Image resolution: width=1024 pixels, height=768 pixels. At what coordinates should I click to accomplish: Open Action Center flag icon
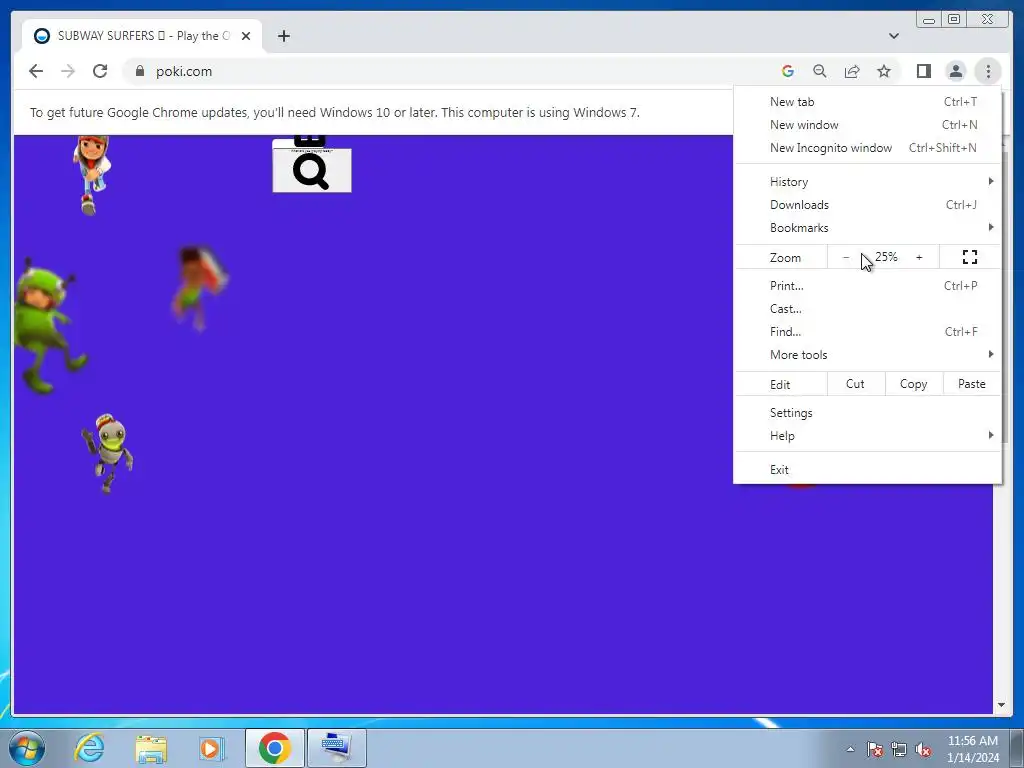pyautogui.click(x=875, y=750)
